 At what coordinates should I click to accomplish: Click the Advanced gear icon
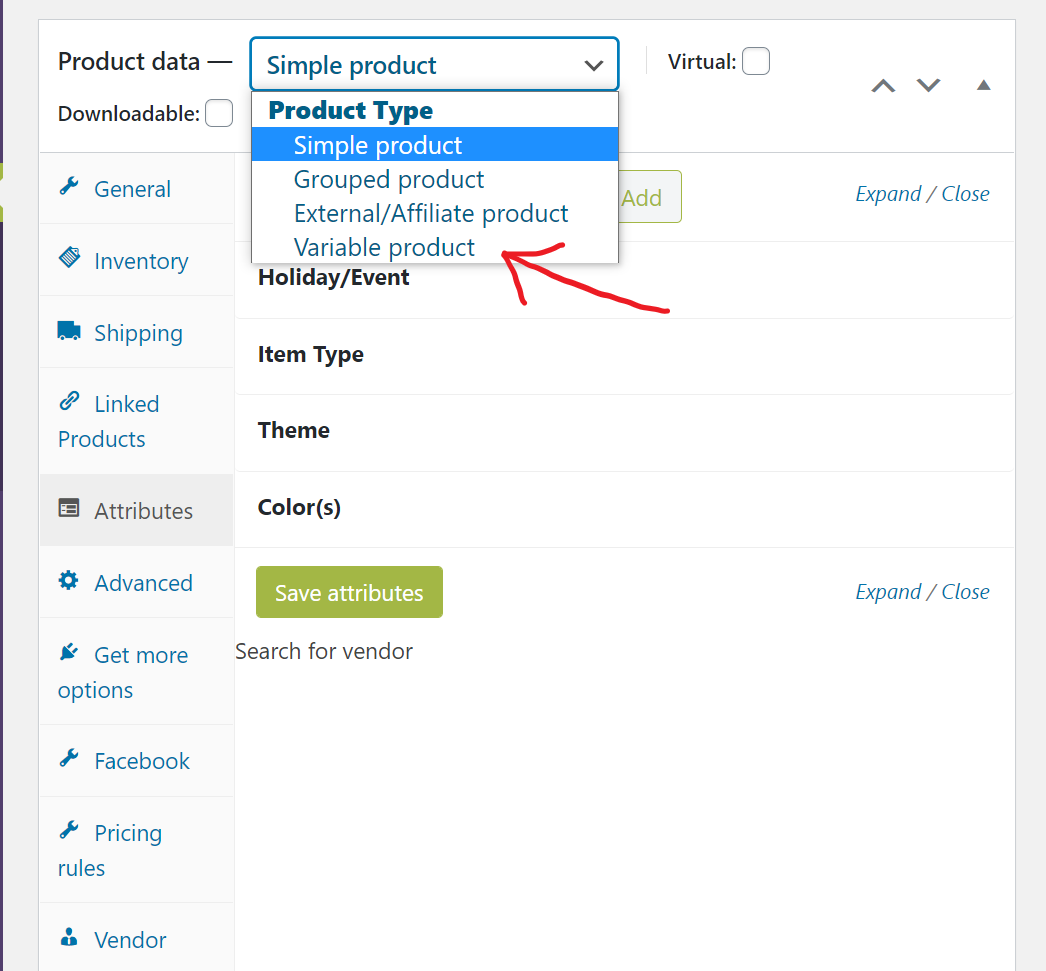coord(68,580)
